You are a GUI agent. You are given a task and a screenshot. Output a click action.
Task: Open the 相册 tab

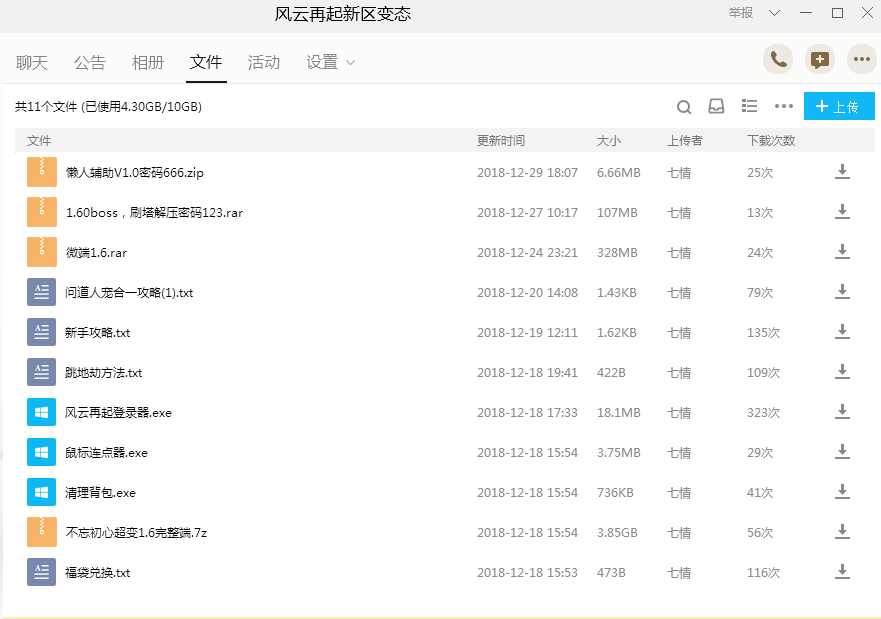147,62
